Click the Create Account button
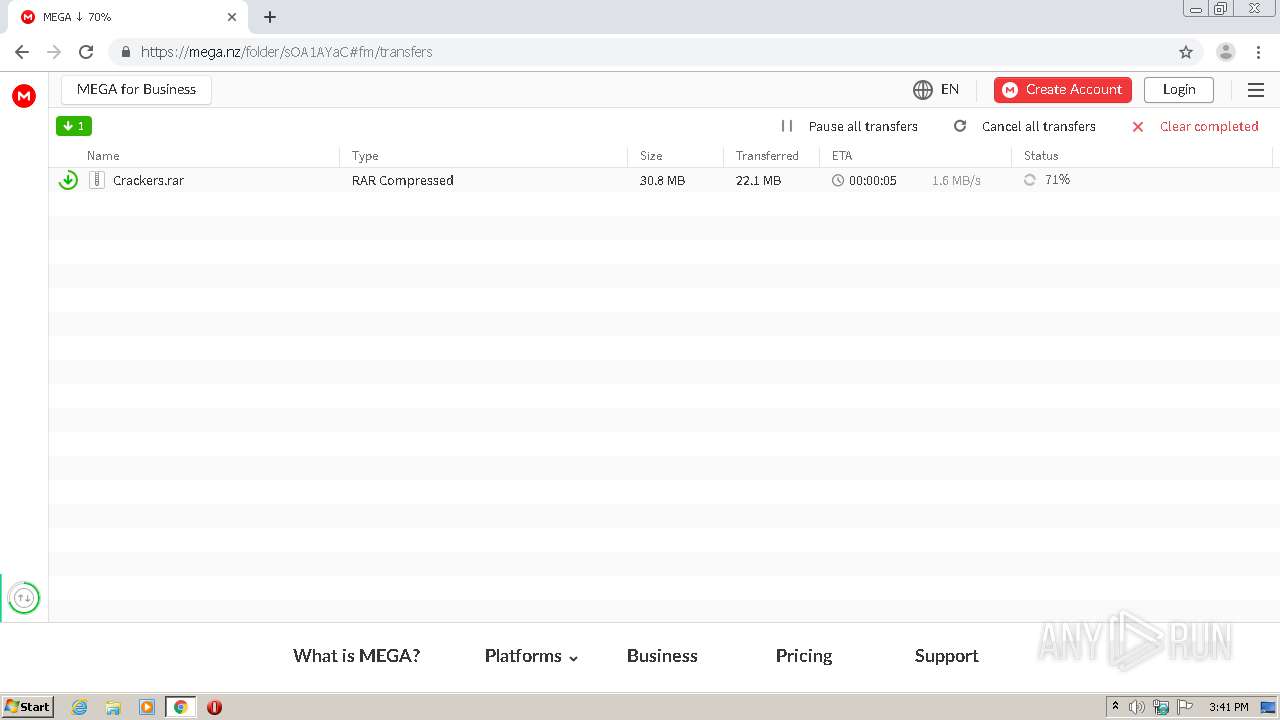This screenshot has width=1280, height=720. 1063,90
